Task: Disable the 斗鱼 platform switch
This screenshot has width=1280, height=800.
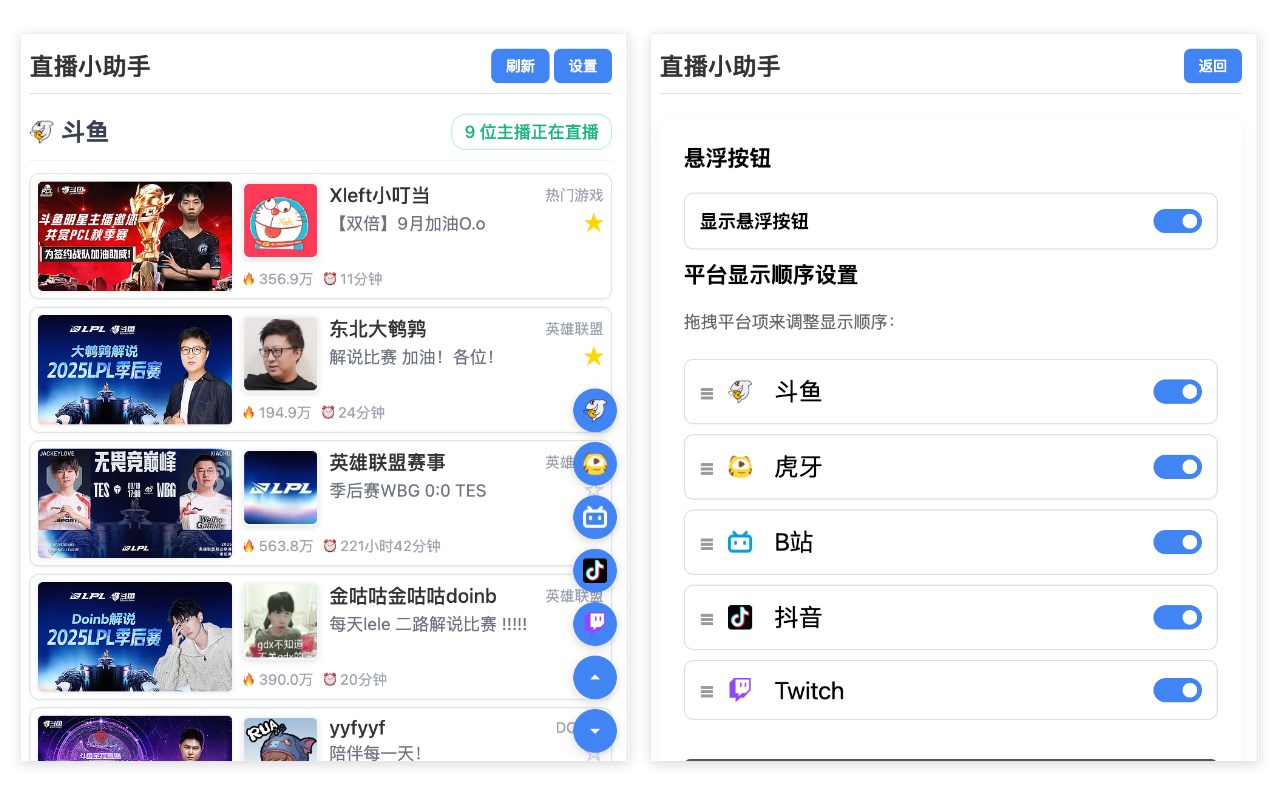Action: click(x=1177, y=391)
